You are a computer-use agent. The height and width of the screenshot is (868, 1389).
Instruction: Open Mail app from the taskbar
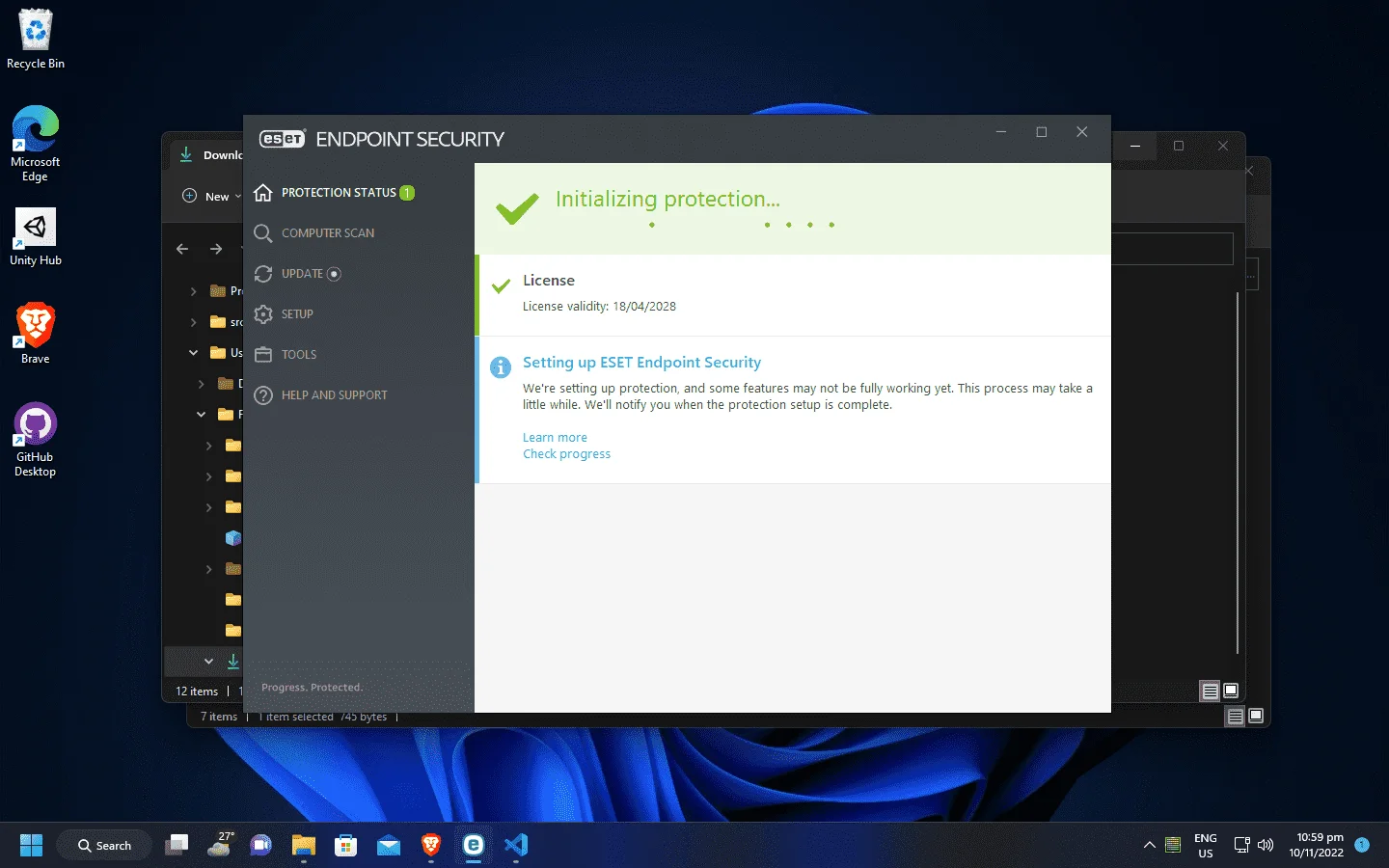click(x=389, y=846)
